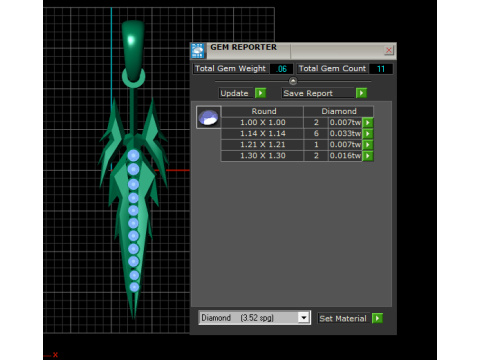This screenshot has height=360, width=480.
Task: Click green arrow next to Set Material
Action: [x=377, y=318]
